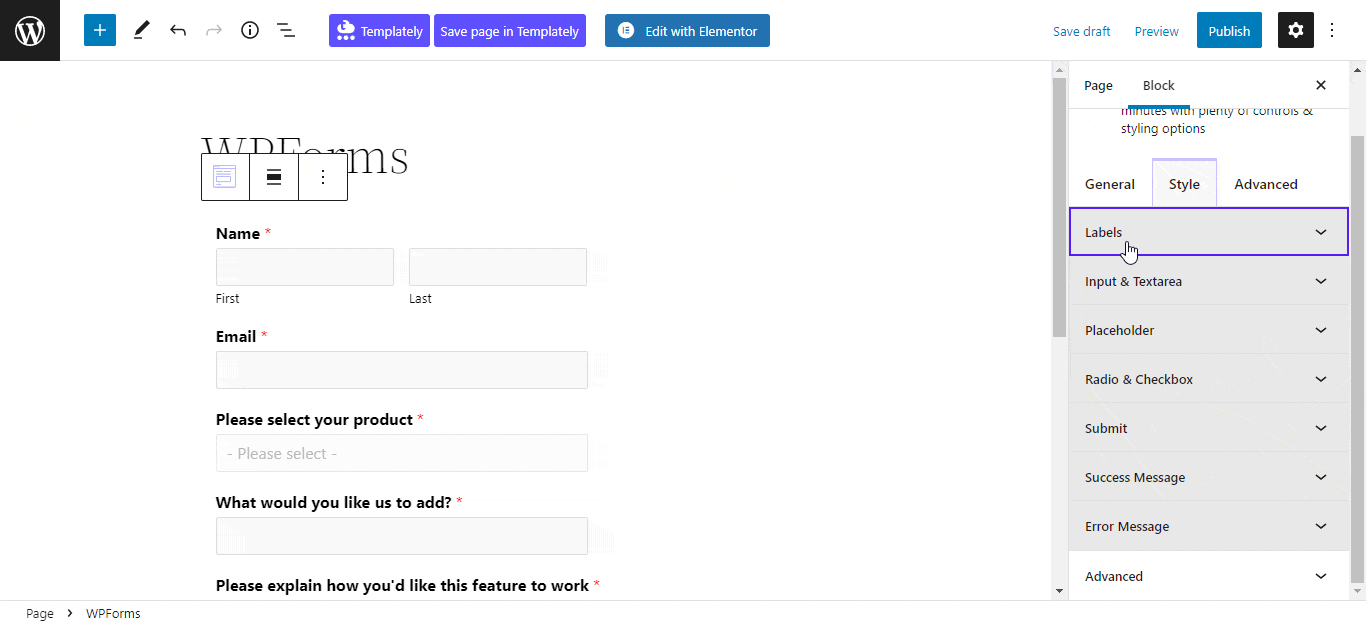The width and height of the screenshot is (1366, 625).
Task: Switch to the Page sidebar tab
Action: point(1098,85)
